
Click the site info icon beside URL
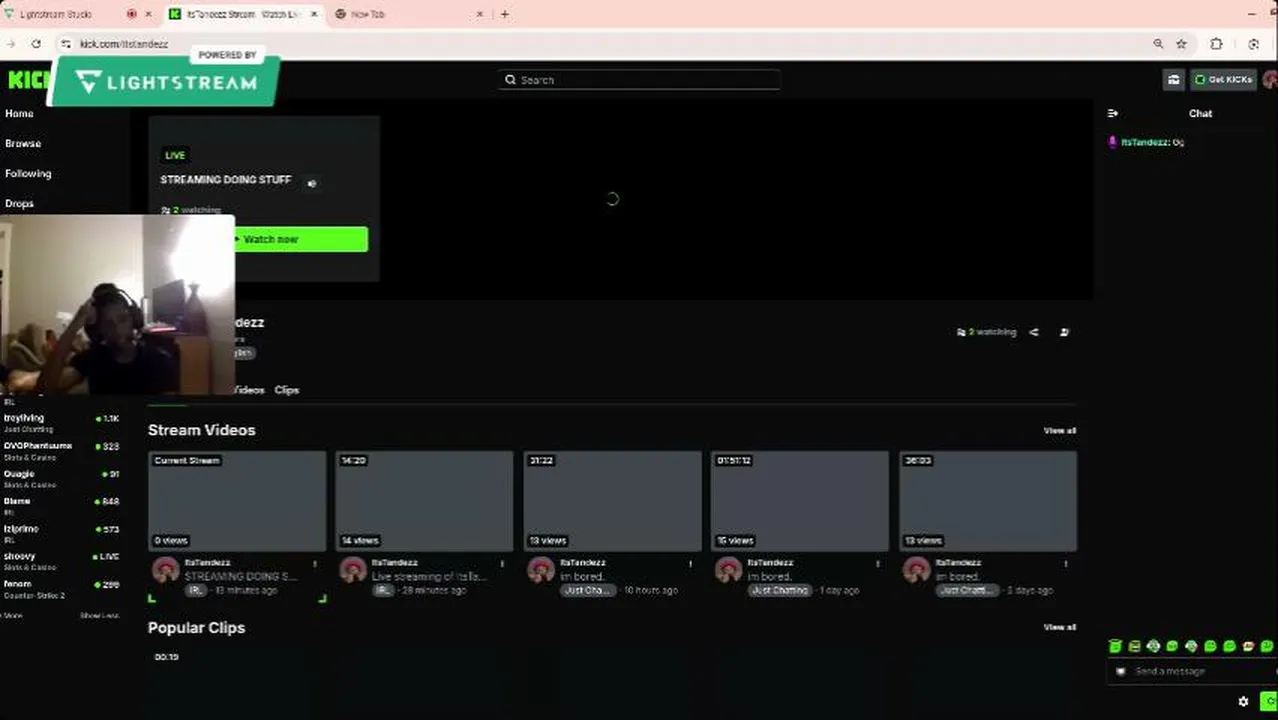pyautogui.click(x=66, y=44)
